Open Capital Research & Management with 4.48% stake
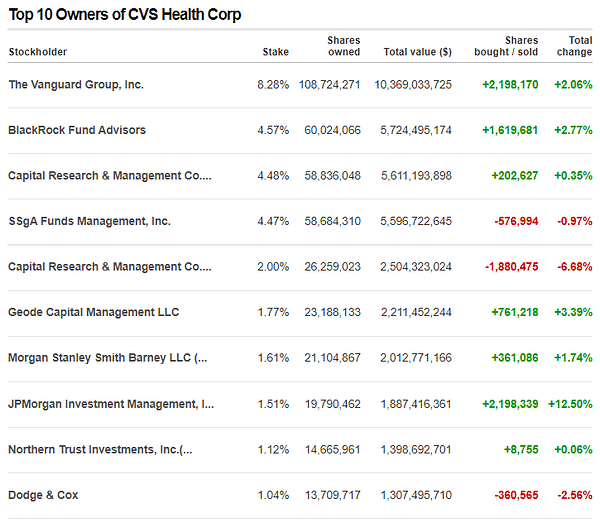This screenshot has height=532, width=600. 110,176
